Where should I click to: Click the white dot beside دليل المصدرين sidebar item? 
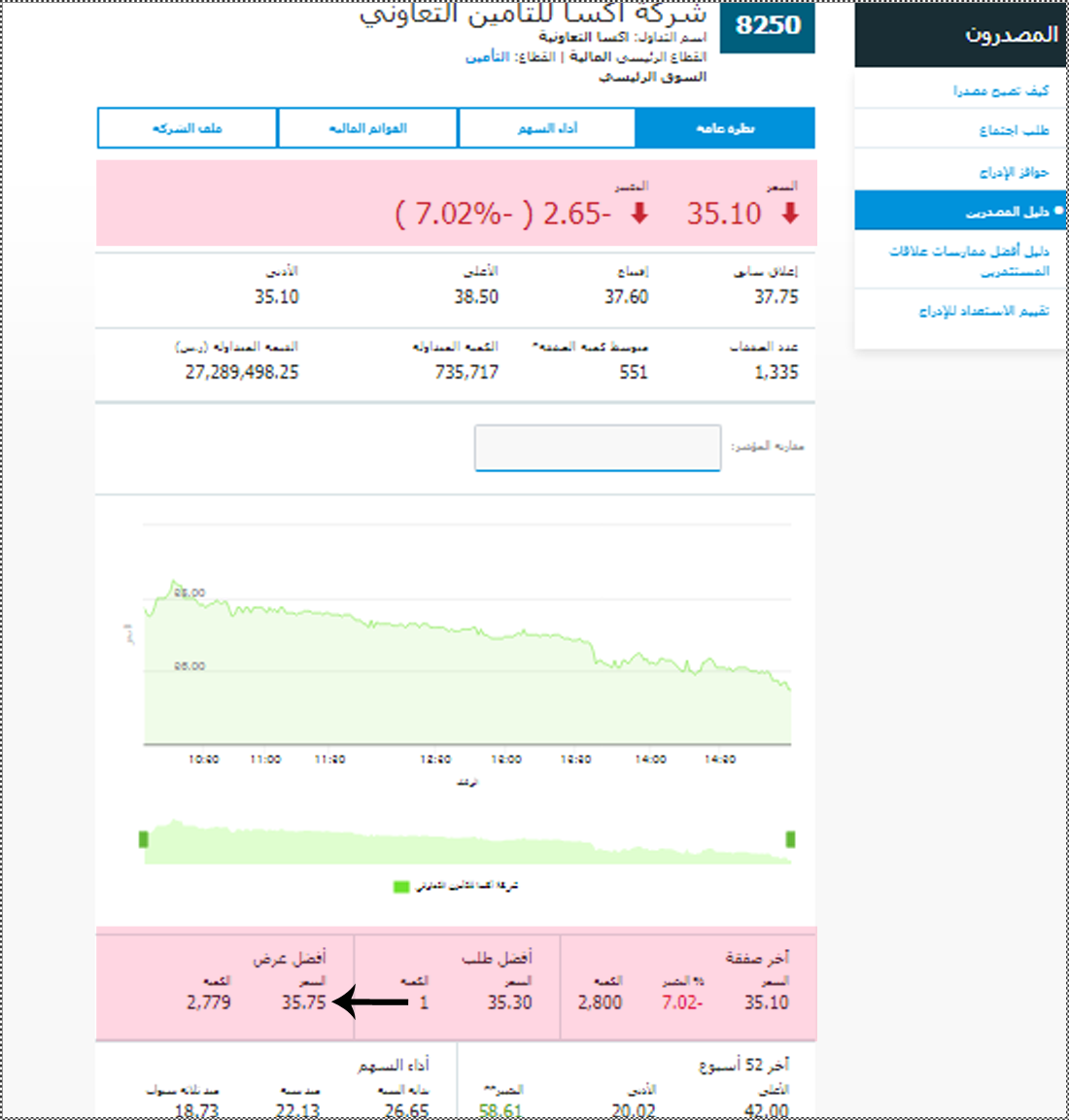click(x=1059, y=211)
